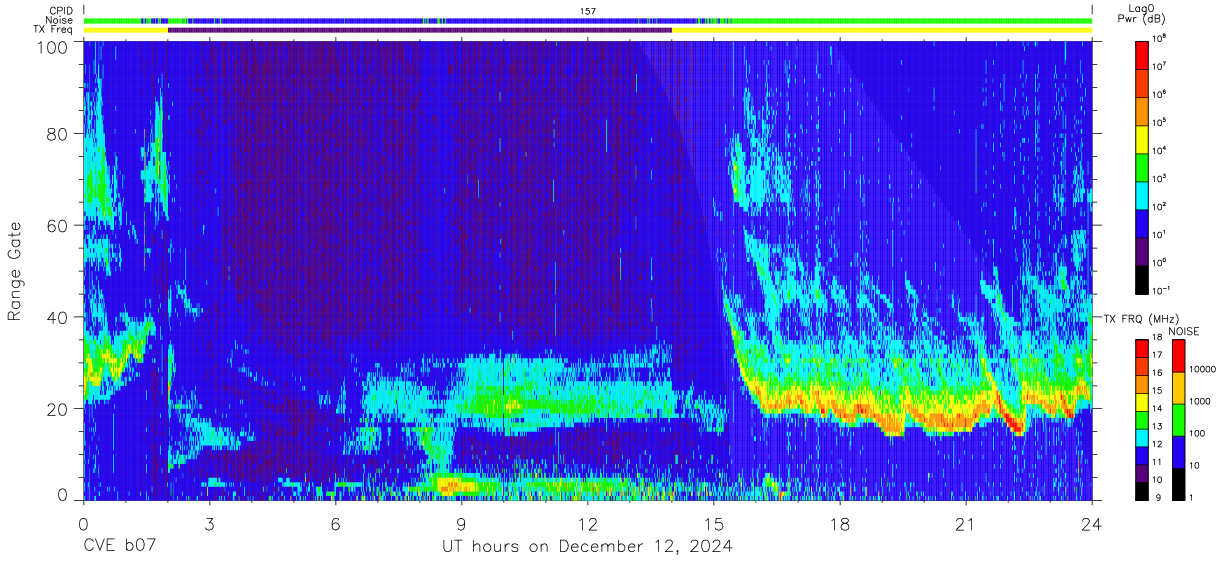Image resolution: width=1228 pixels, height=567 pixels.
Task: Click the CVE b07 radar label
Action: coord(119,547)
